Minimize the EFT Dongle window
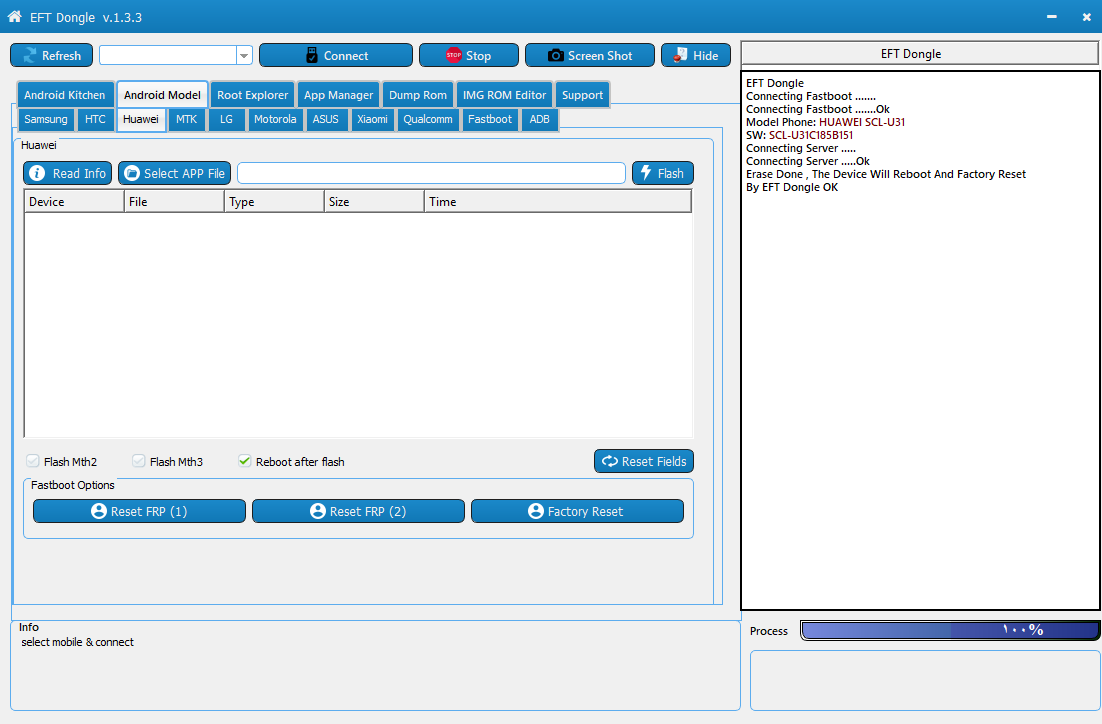The image size is (1102, 724). coord(1051,16)
